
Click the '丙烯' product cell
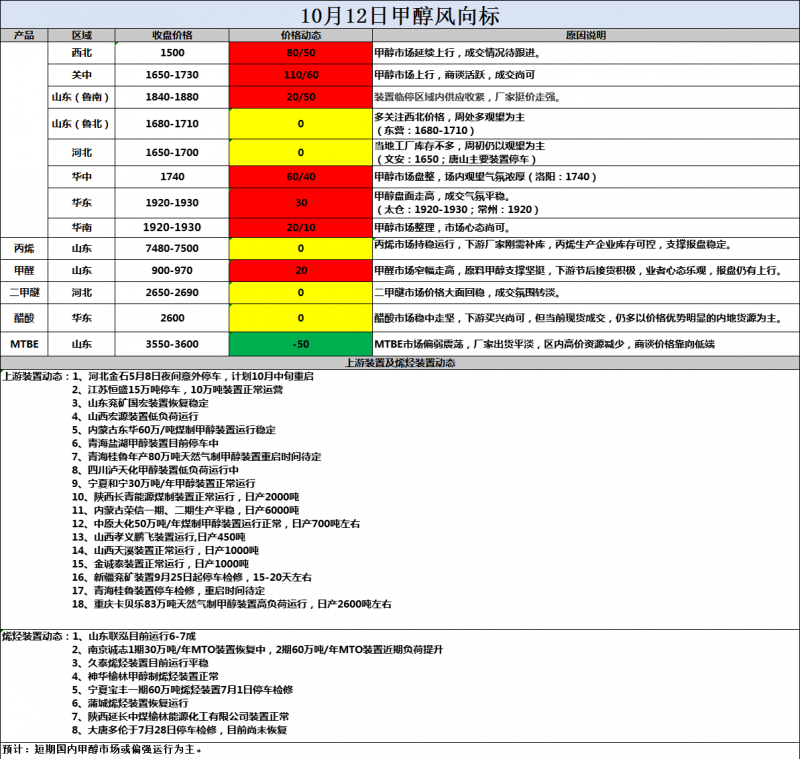coord(24,248)
